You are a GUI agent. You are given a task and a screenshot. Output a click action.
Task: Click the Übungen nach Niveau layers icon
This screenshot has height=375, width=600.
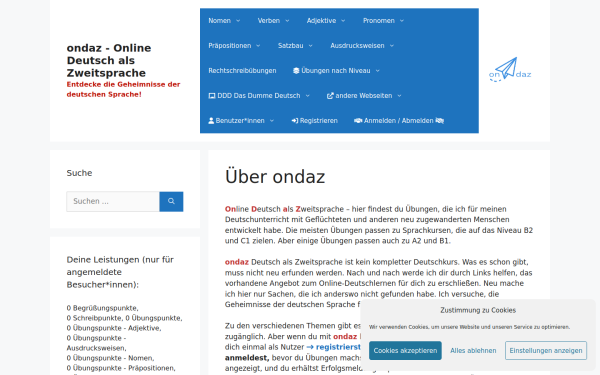(x=296, y=71)
